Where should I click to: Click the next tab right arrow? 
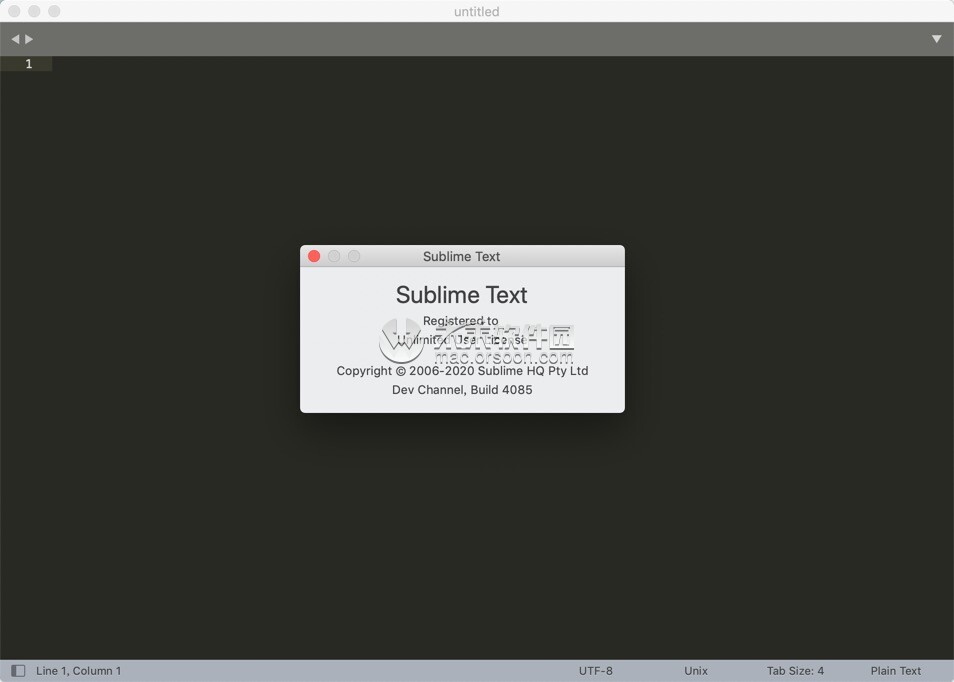(29, 39)
